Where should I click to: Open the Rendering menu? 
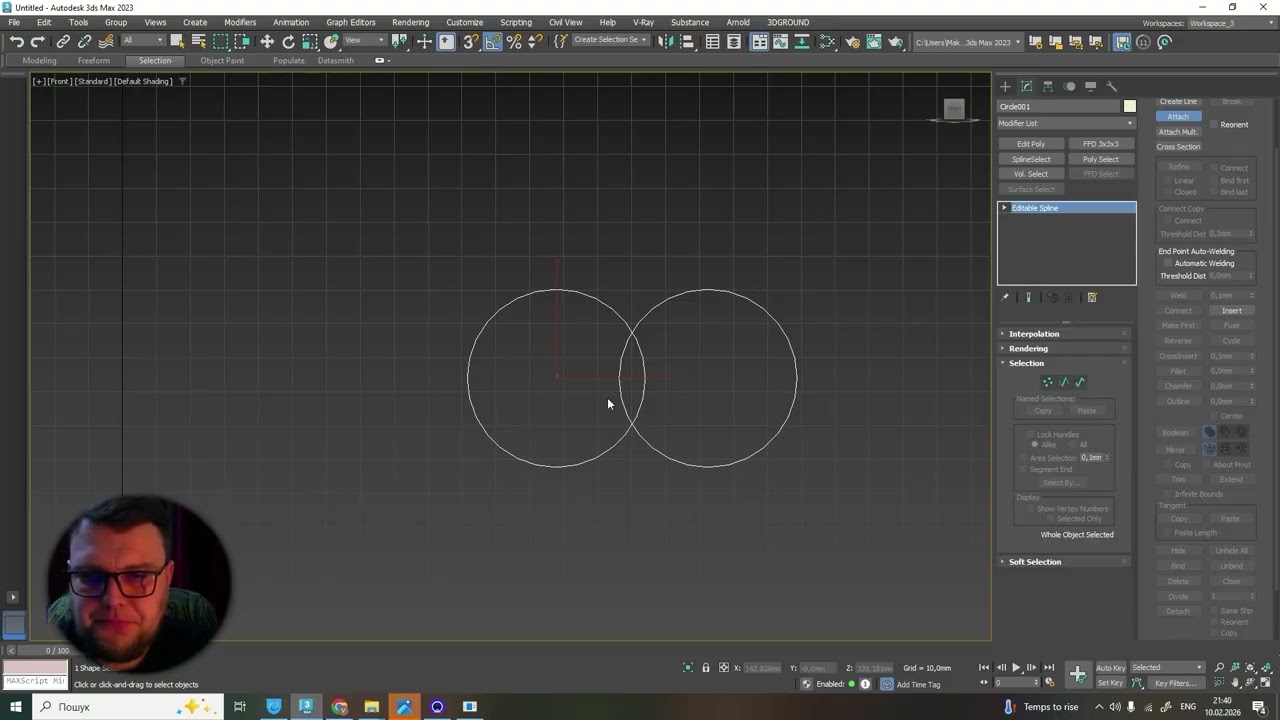(x=410, y=22)
